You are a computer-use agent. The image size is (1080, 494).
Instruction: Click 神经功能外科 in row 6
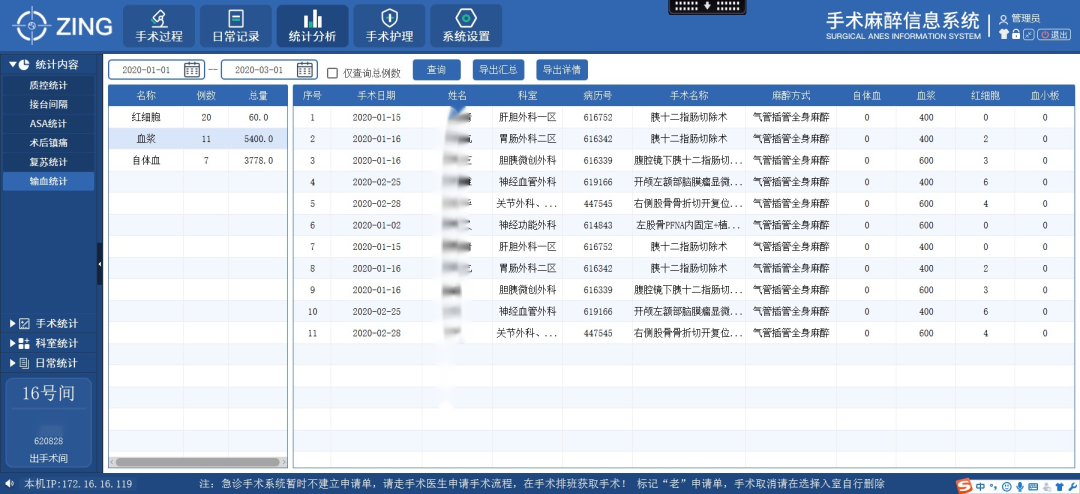527,225
